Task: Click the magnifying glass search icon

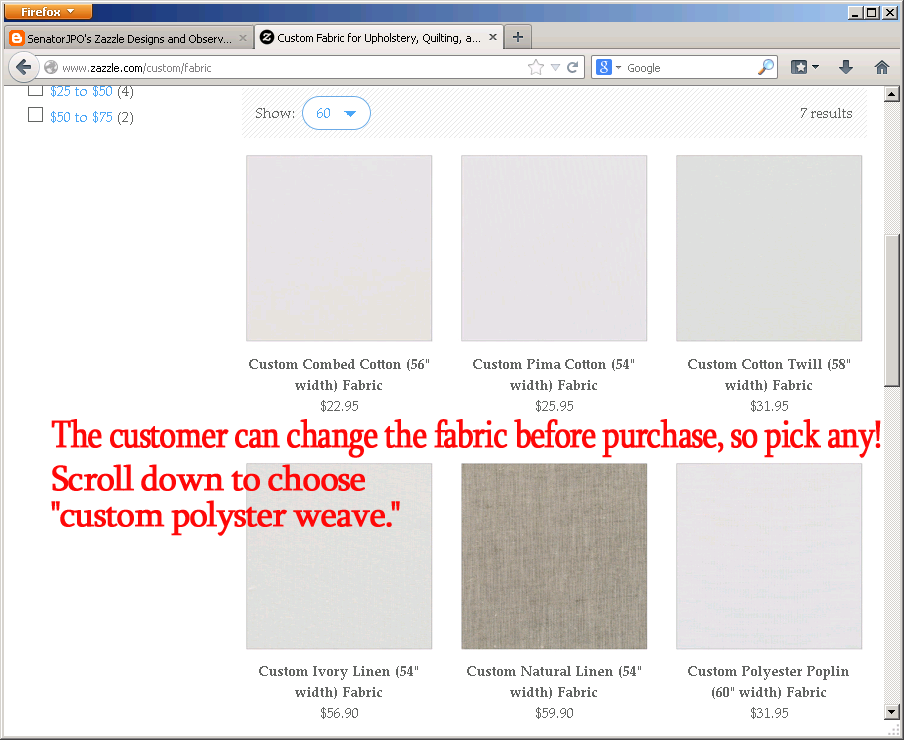Action: [x=766, y=67]
